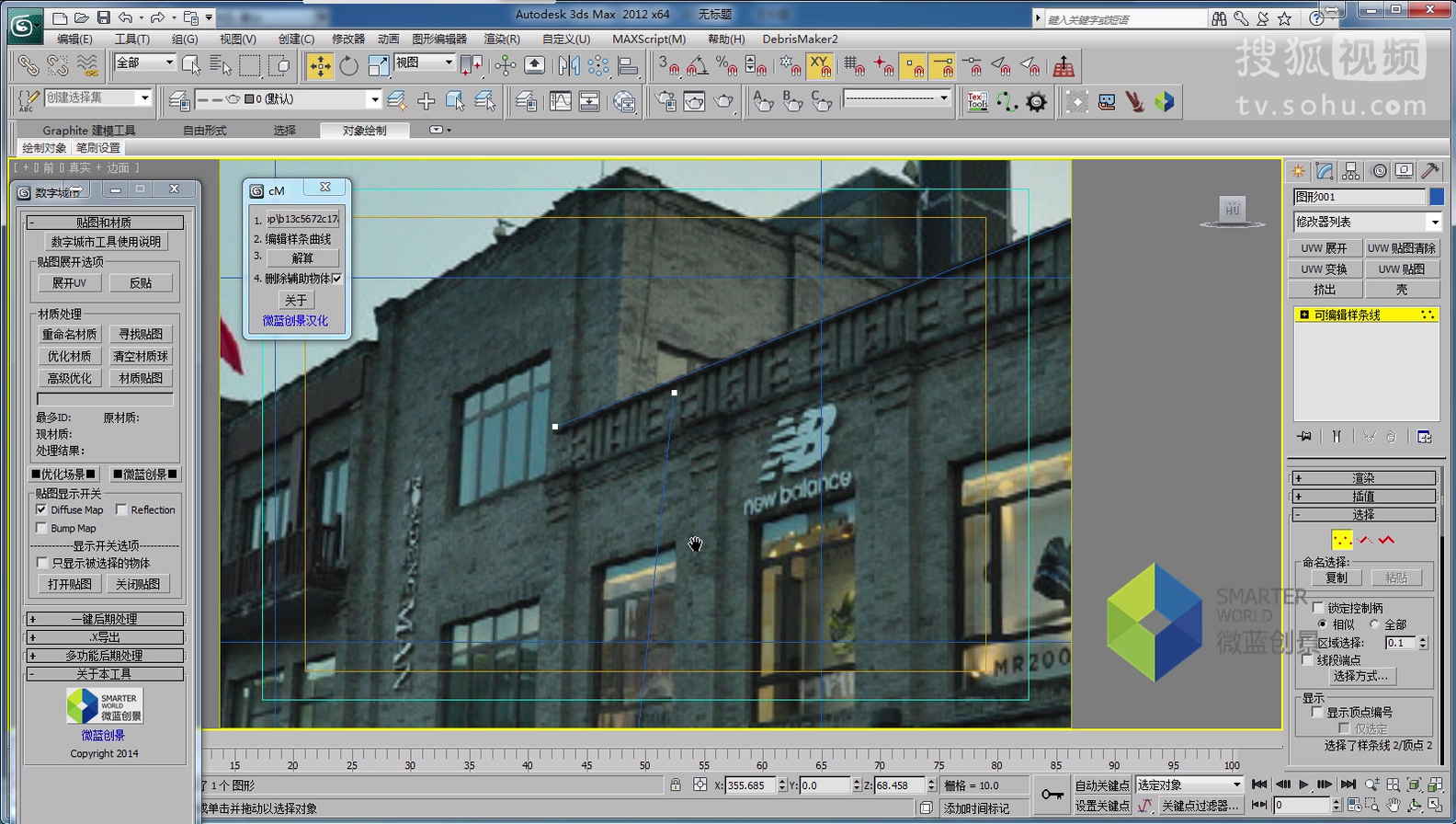
Task: Activate the Select and Uniform Scale tool
Action: coord(378,65)
